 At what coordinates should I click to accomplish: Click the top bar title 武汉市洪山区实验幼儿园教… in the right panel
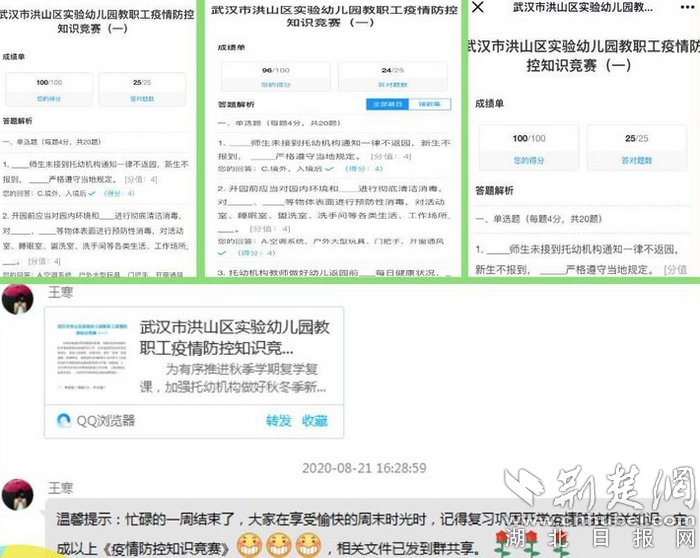(583, 7)
